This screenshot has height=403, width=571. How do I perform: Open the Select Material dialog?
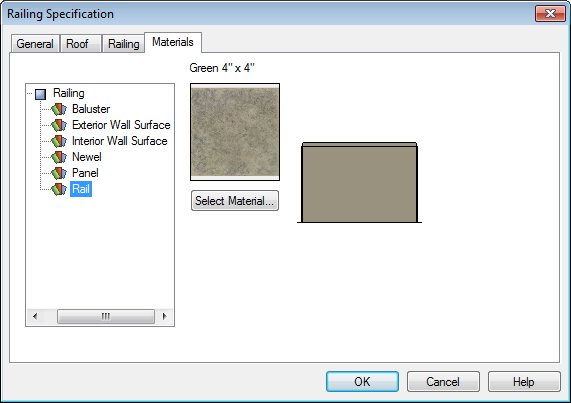(235, 201)
